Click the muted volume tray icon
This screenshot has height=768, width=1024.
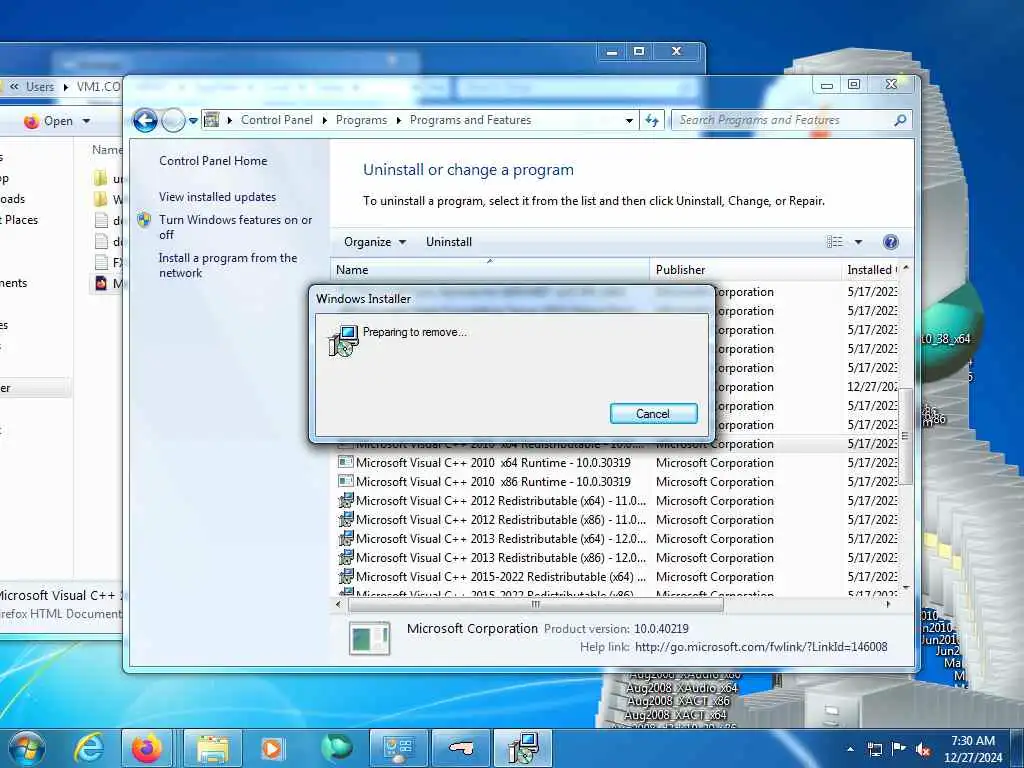[x=923, y=750]
